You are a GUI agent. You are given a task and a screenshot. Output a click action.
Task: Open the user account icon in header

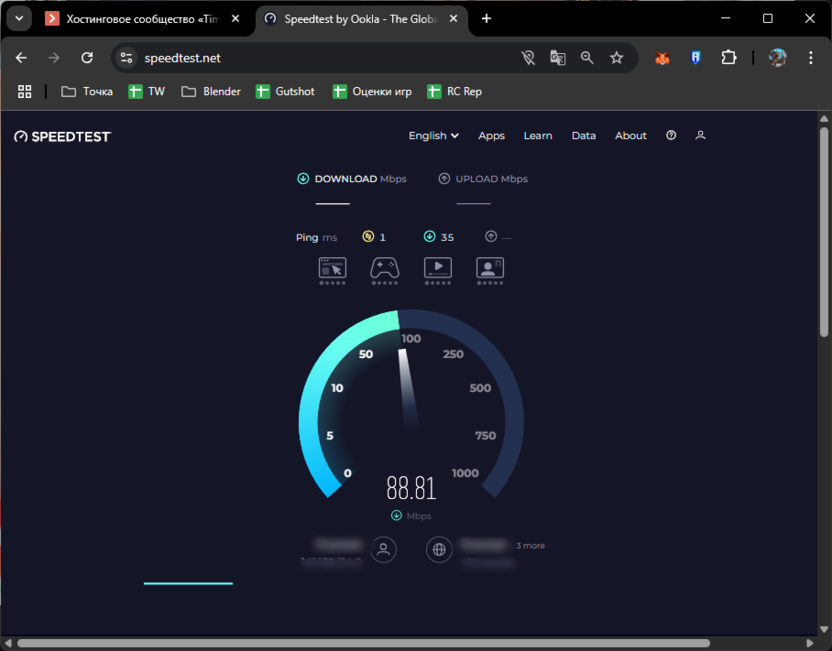click(x=700, y=136)
